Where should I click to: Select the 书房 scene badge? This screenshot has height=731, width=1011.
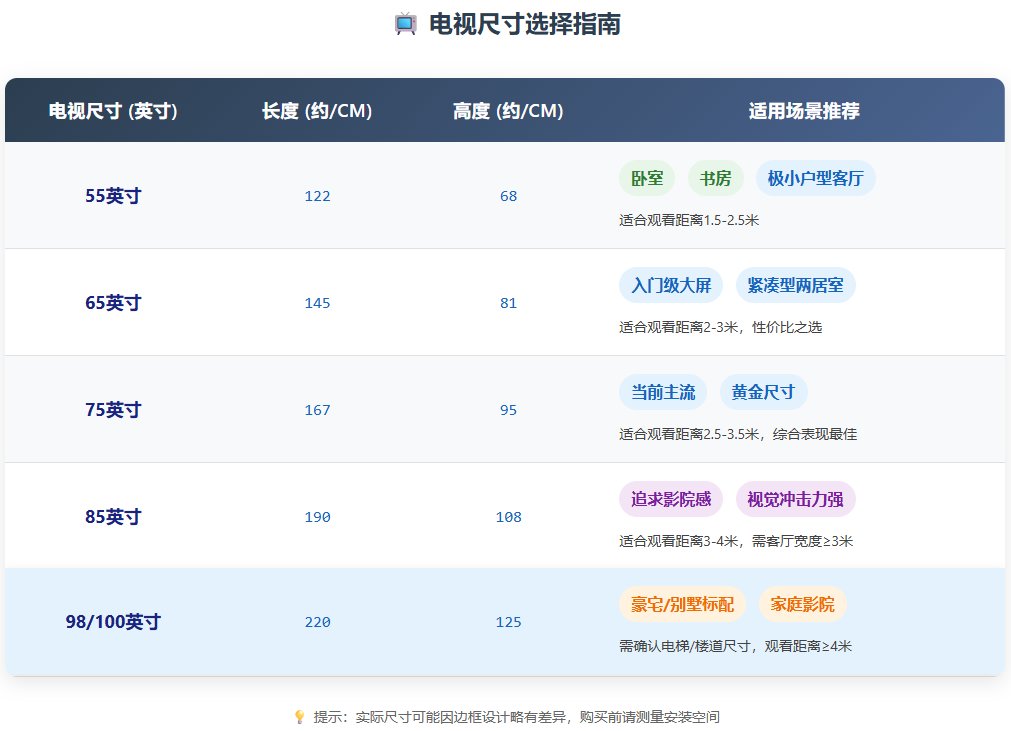click(713, 177)
